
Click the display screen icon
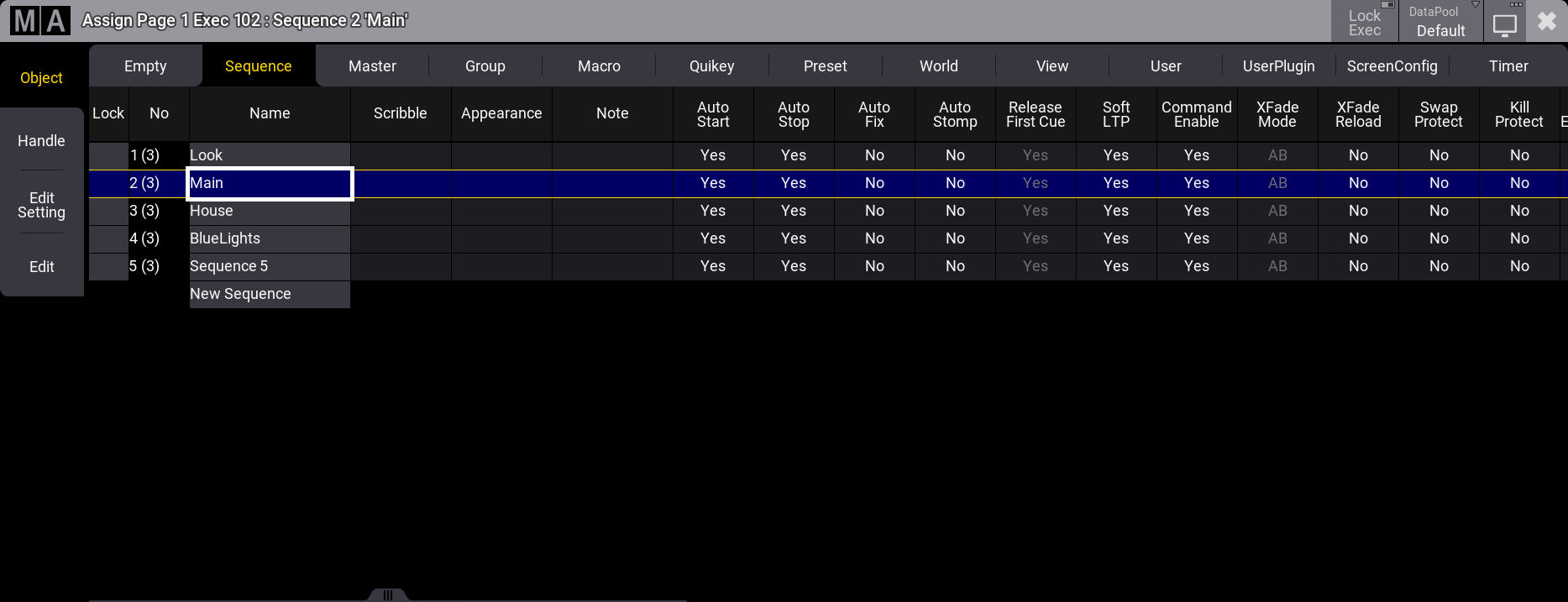[x=1504, y=24]
